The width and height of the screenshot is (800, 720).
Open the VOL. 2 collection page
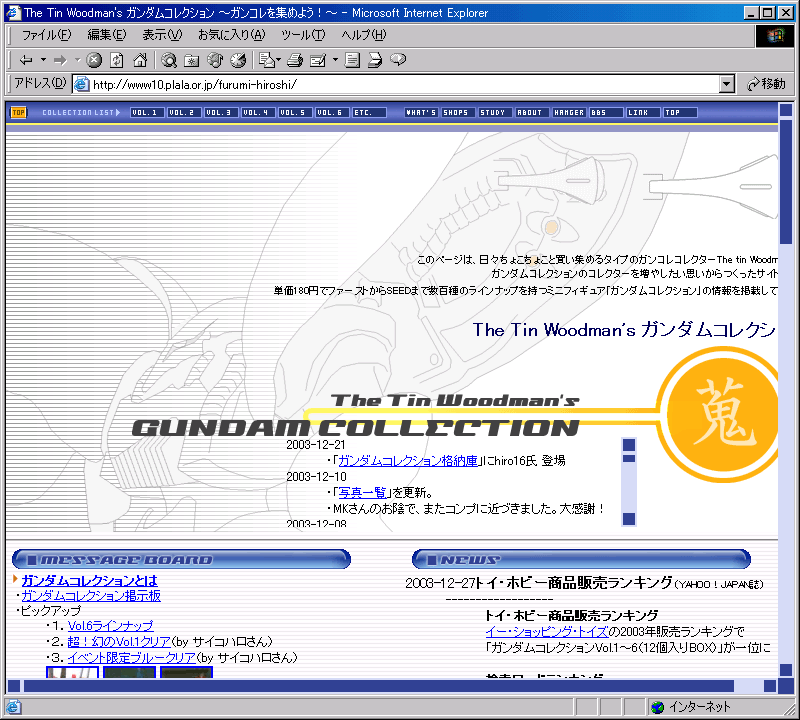click(184, 112)
